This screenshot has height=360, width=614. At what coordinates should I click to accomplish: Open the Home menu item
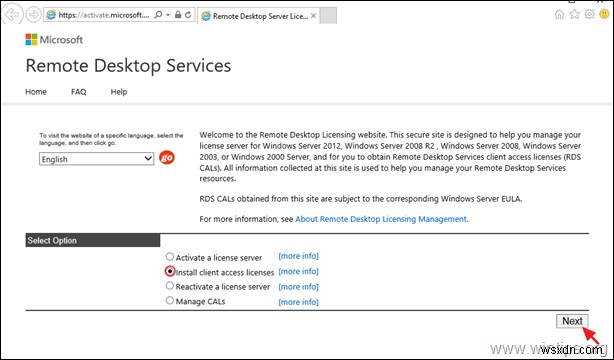tap(36, 92)
